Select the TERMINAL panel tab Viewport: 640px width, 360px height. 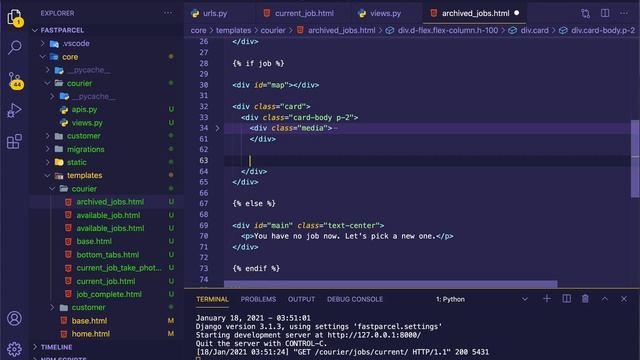pos(212,299)
